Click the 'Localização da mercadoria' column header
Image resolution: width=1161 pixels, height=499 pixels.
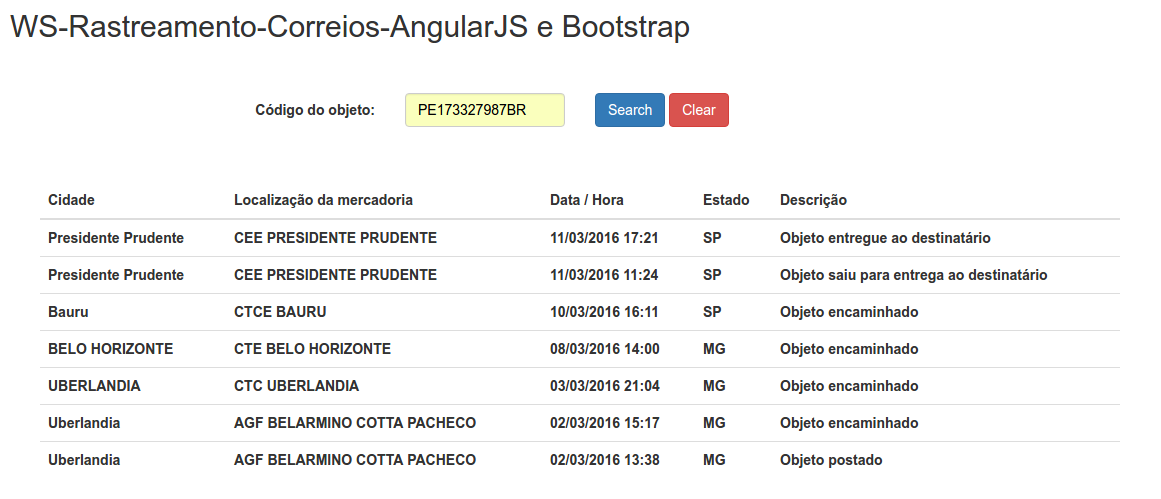[x=324, y=200]
